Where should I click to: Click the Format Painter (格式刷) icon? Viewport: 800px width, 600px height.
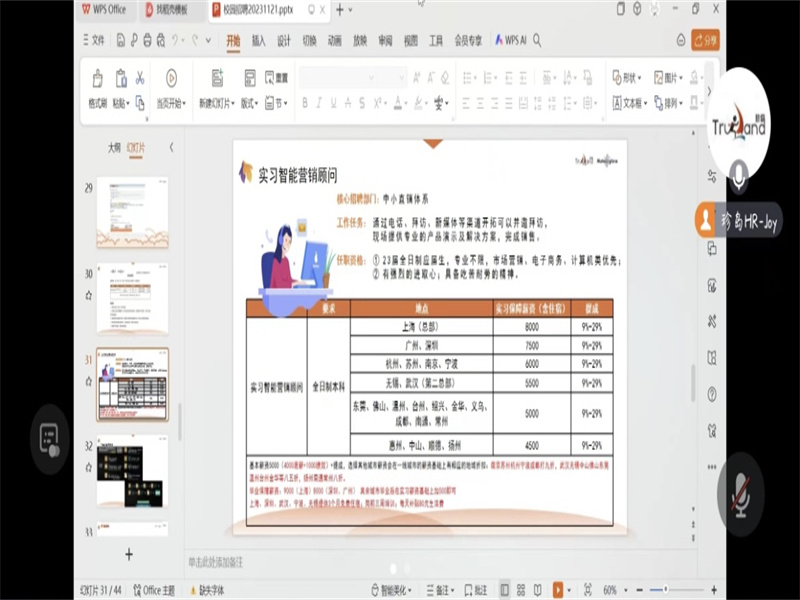click(97, 79)
